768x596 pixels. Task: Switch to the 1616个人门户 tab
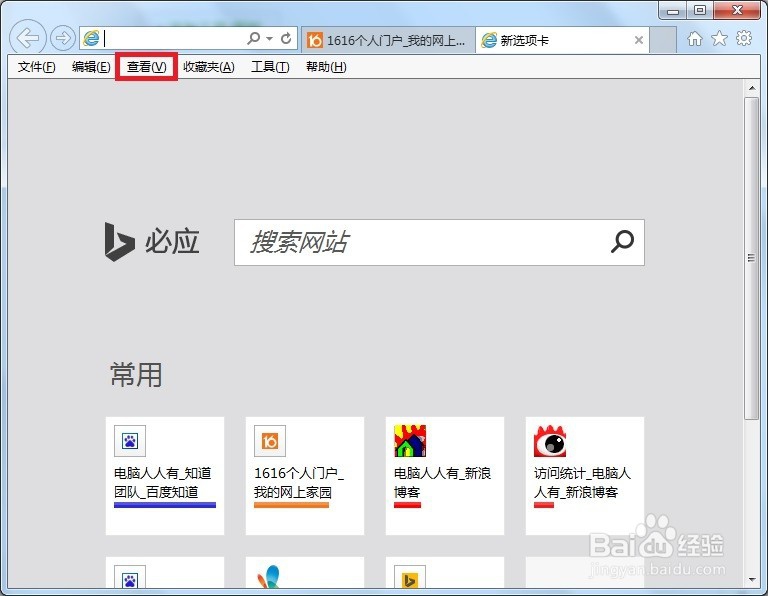(x=387, y=40)
